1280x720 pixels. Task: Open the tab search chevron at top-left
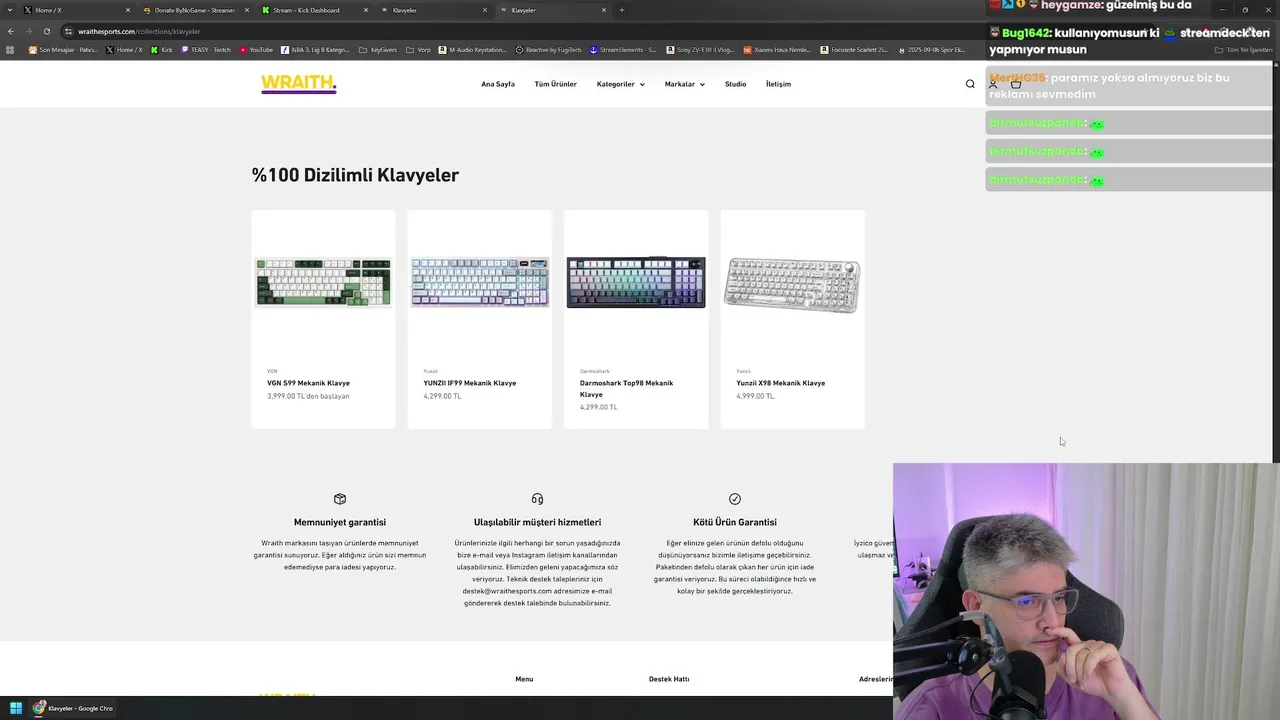click(9, 10)
